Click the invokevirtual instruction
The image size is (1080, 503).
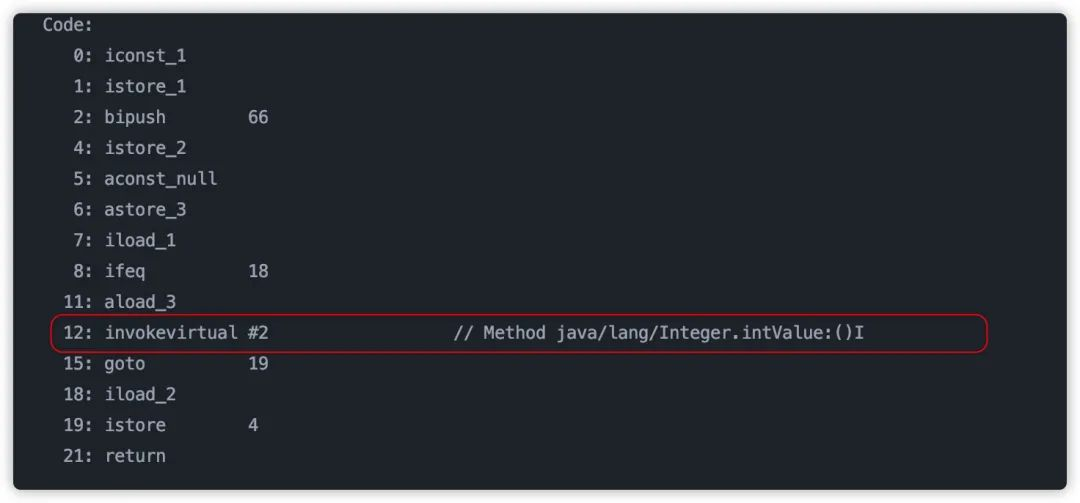(x=171, y=333)
